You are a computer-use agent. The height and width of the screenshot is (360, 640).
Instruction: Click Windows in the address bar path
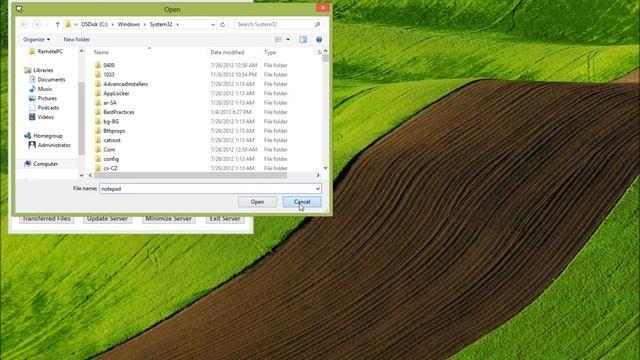pyautogui.click(x=129, y=24)
